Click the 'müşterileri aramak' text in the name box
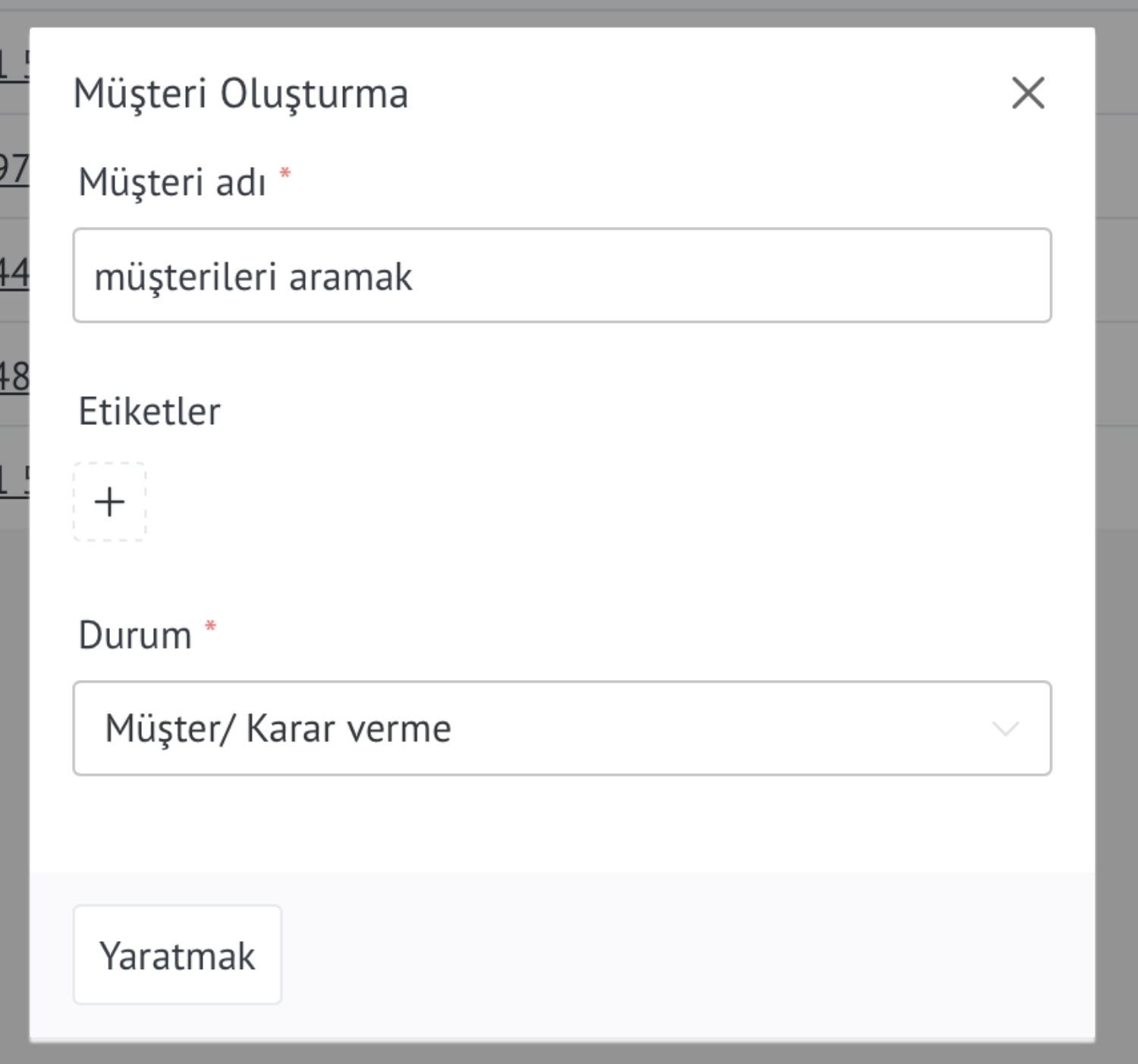 [x=253, y=277]
